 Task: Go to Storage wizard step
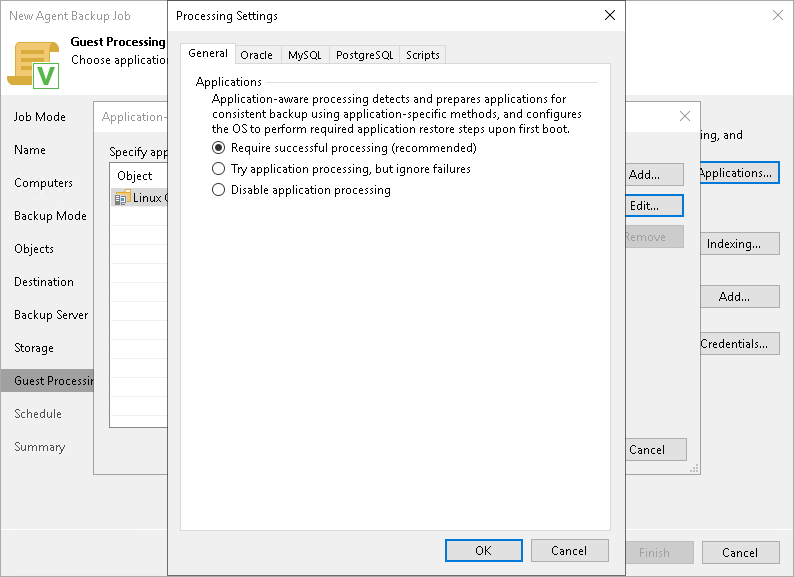pos(34,348)
